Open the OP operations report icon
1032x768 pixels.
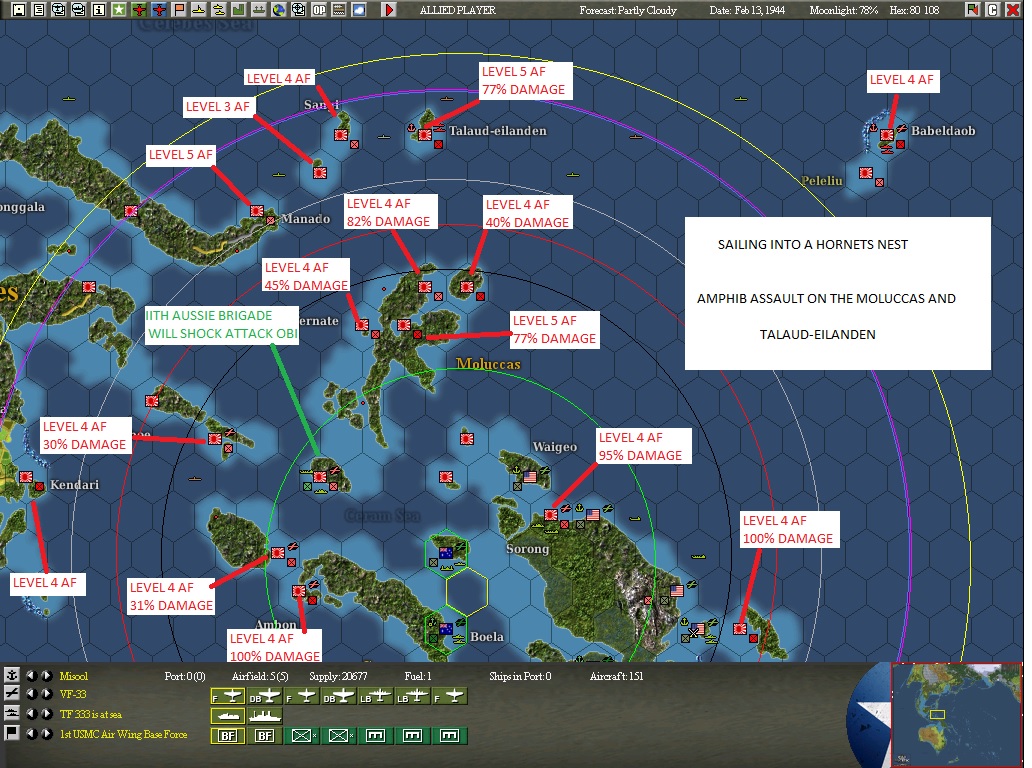pyautogui.click(x=319, y=10)
